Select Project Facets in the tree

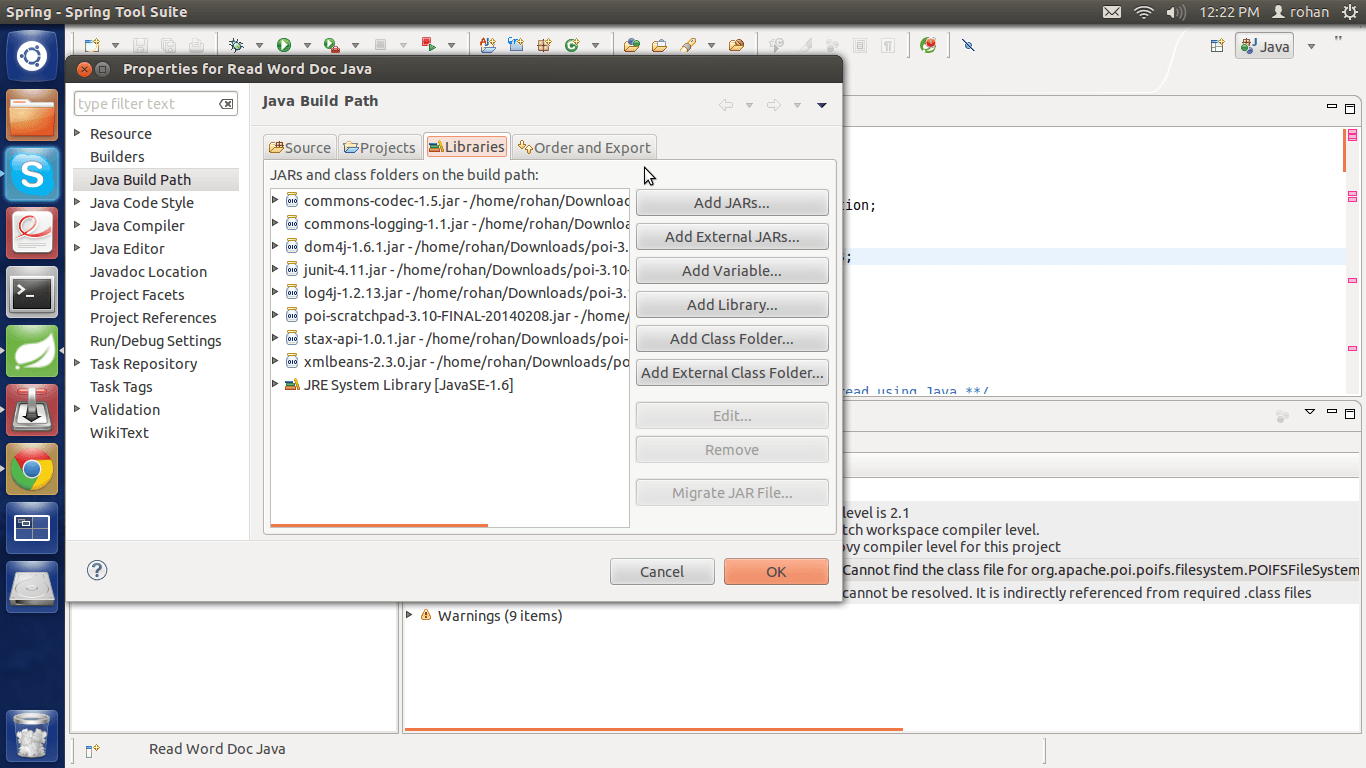pos(137,295)
